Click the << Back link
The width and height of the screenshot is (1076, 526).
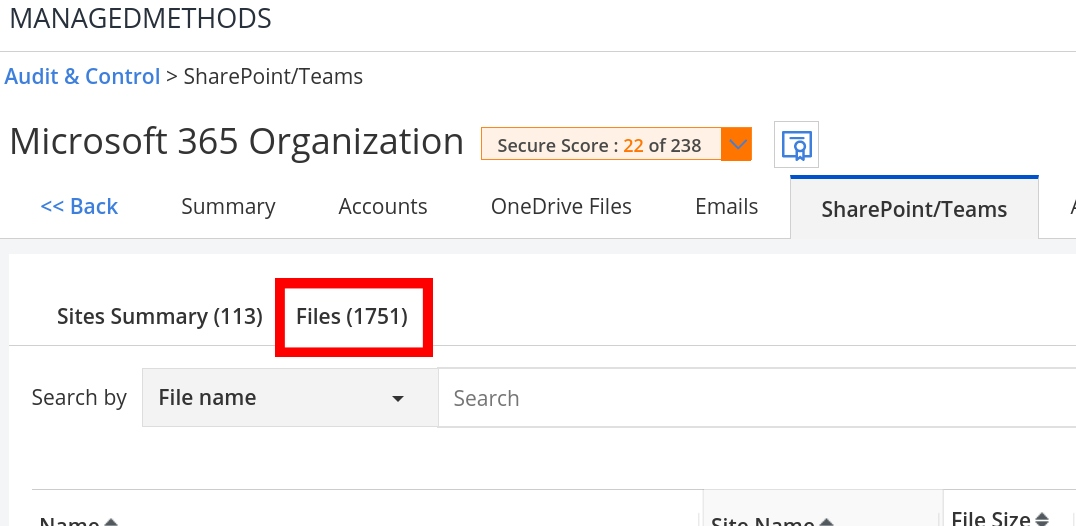pyautogui.click(x=79, y=207)
